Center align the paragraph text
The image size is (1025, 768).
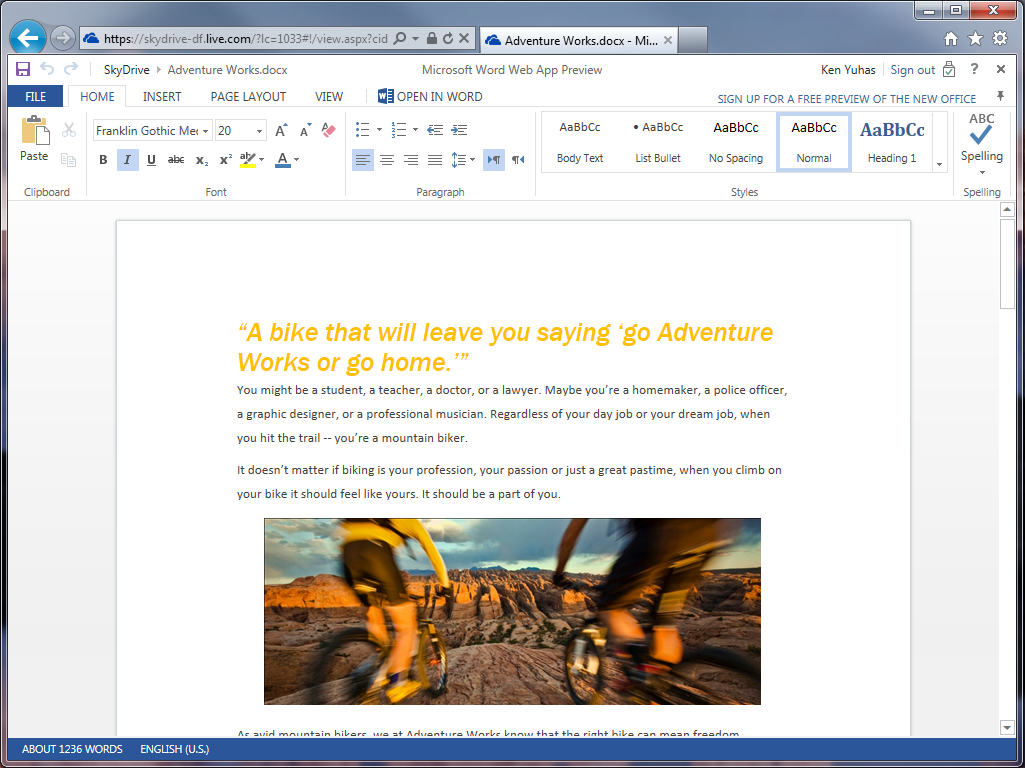(x=386, y=160)
